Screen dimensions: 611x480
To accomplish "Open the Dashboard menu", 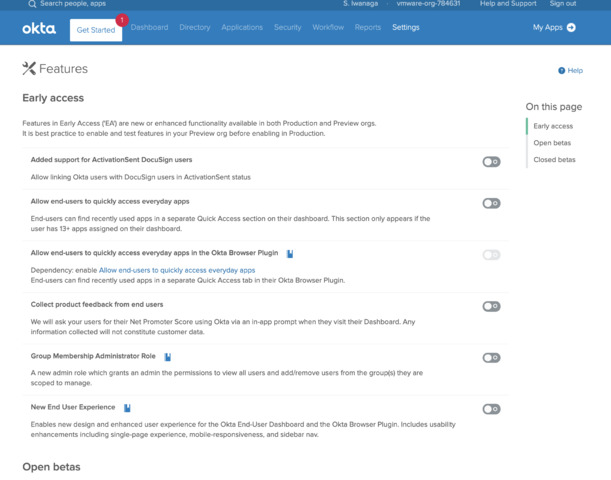I will [x=149, y=27].
